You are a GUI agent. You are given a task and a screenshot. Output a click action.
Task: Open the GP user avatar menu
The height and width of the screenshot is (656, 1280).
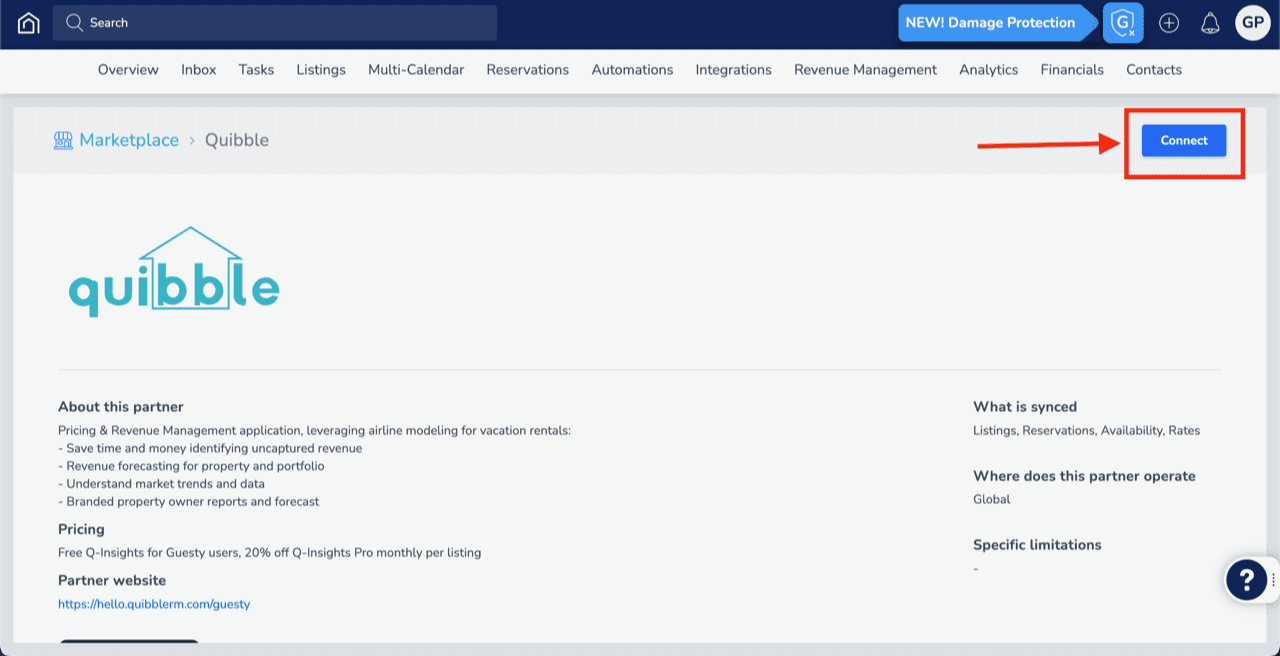[1253, 22]
